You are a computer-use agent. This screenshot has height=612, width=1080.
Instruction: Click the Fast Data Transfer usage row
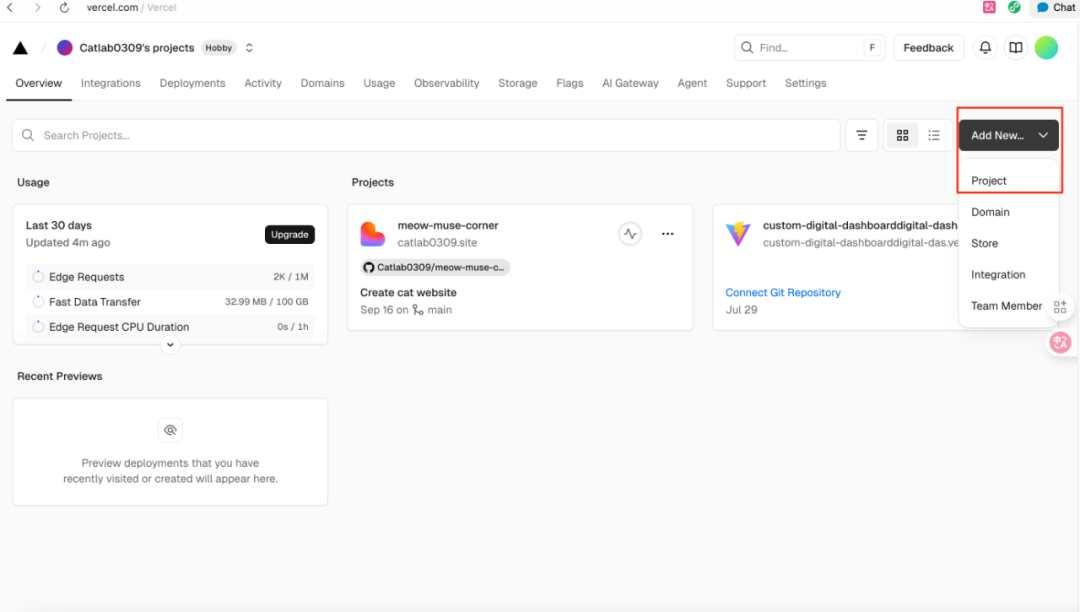pos(170,302)
